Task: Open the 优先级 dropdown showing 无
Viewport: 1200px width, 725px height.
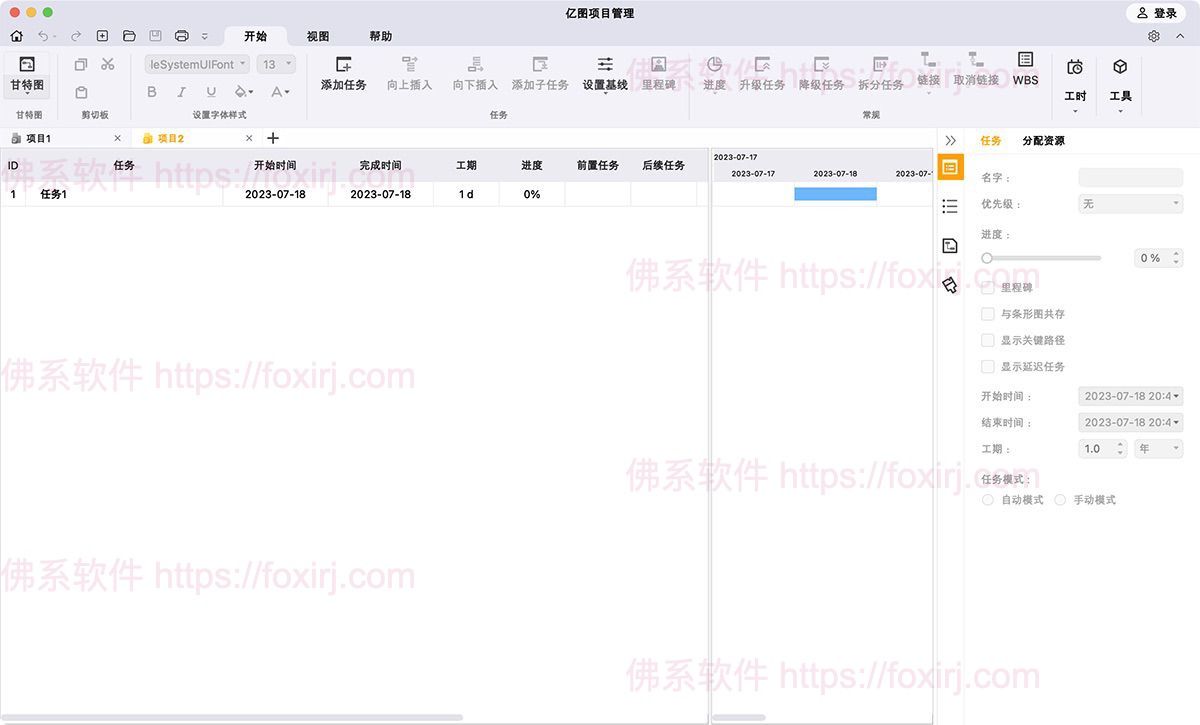Action: pos(1130,204)
